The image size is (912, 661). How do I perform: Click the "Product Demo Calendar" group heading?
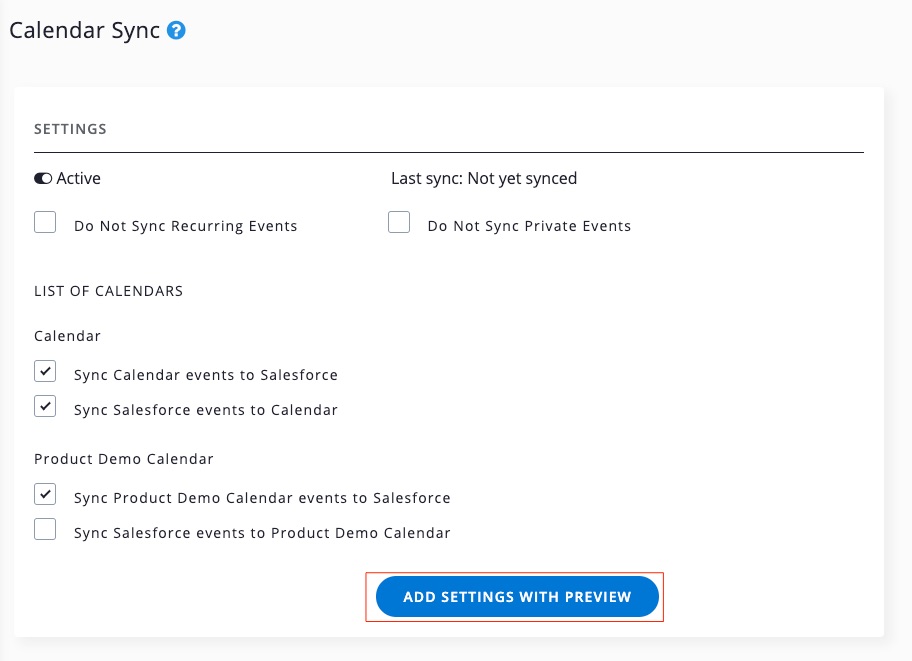[x=124, y=459]
